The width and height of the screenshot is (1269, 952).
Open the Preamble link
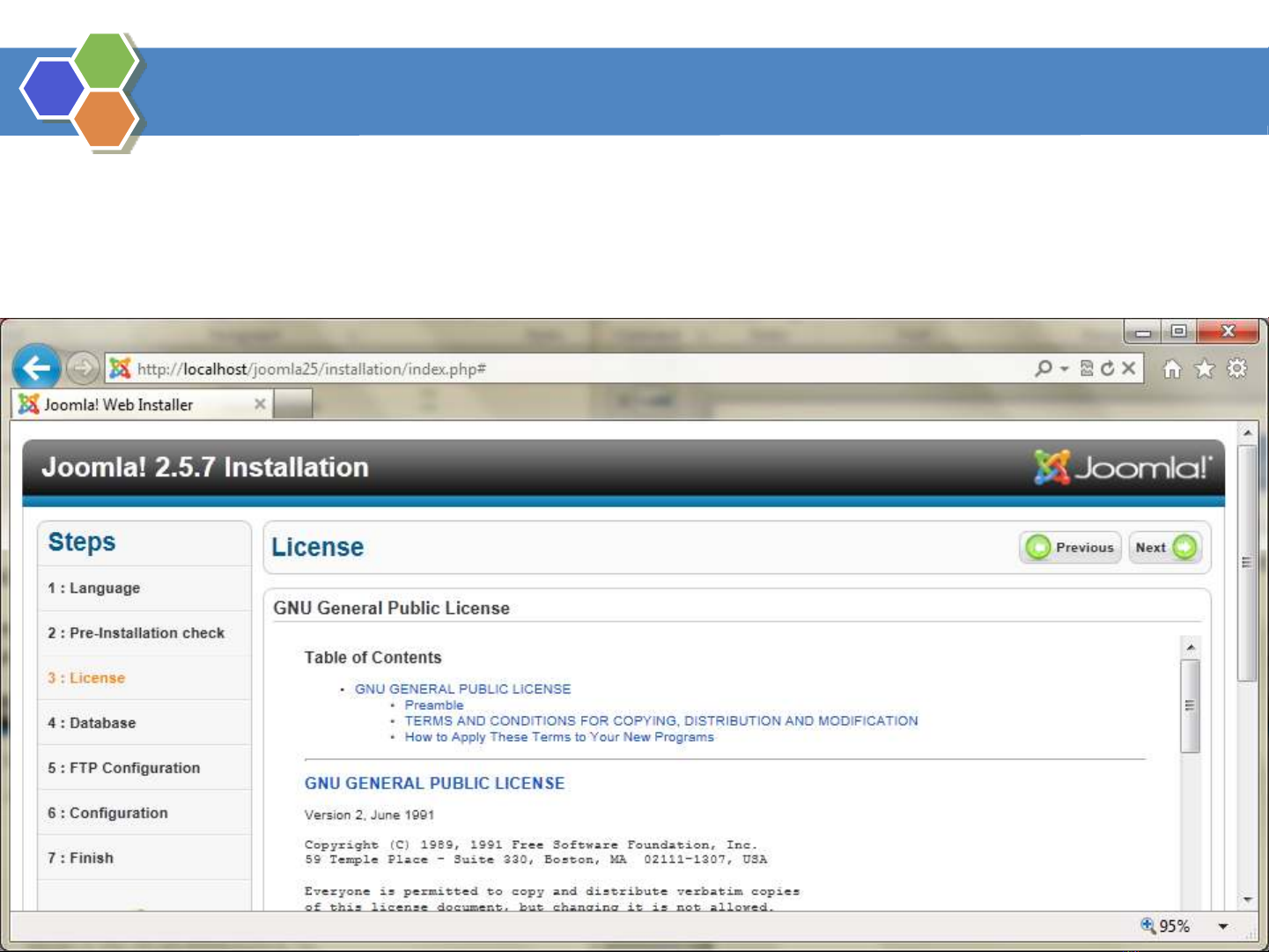434,705
